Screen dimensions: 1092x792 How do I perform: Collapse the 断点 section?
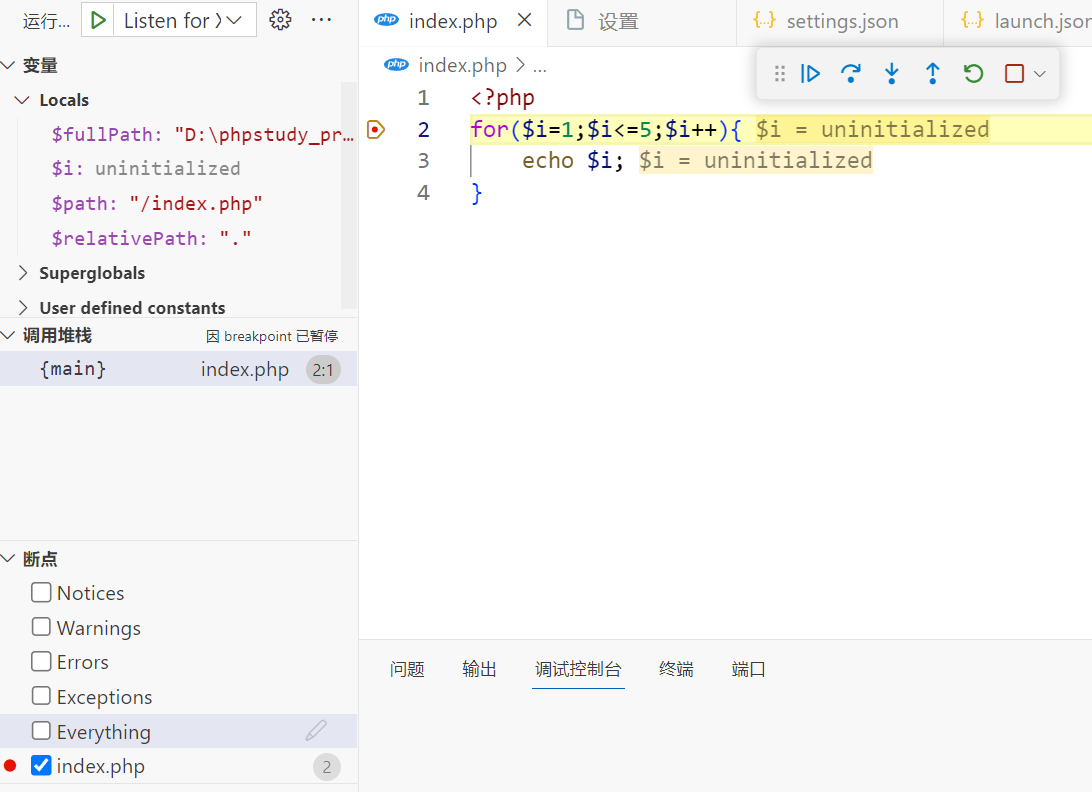[x=8, y=559]
